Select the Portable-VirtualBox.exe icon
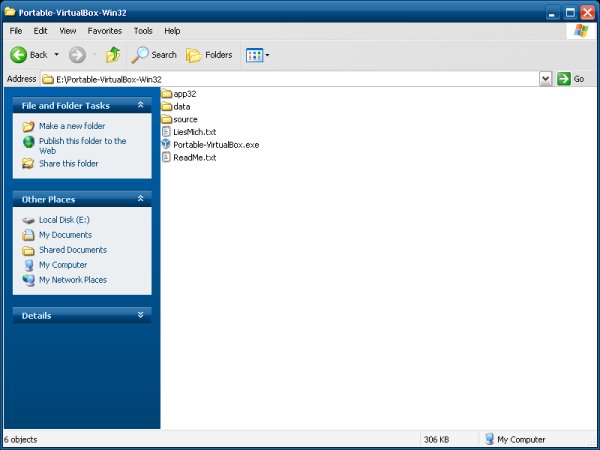The height and width of the screenshot is (450, 600). click(x=166, y=144)
